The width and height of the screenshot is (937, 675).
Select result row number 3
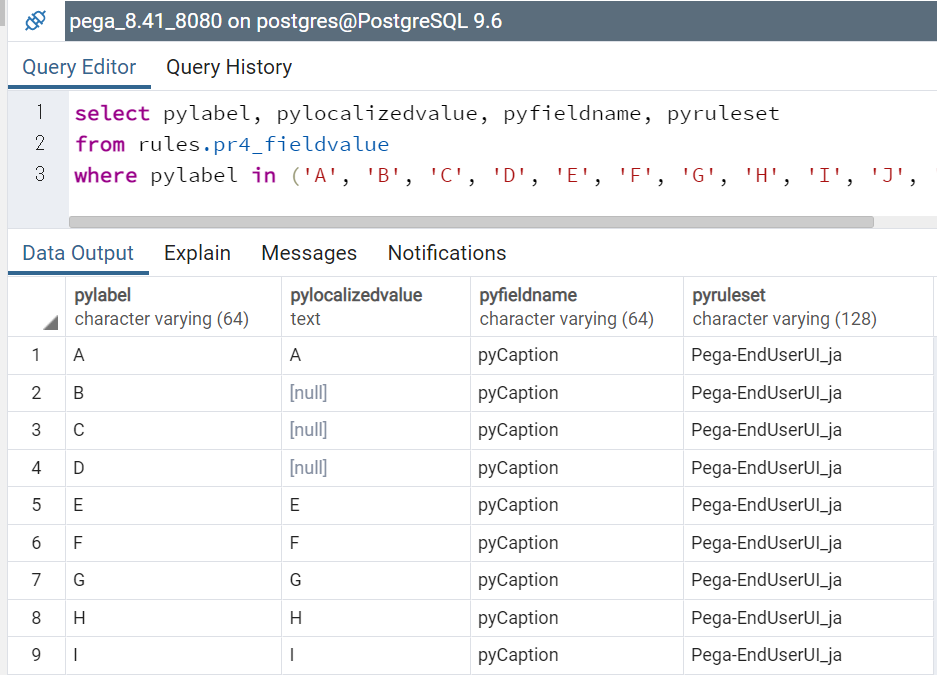pyautogui.click(x=36, y=430)
